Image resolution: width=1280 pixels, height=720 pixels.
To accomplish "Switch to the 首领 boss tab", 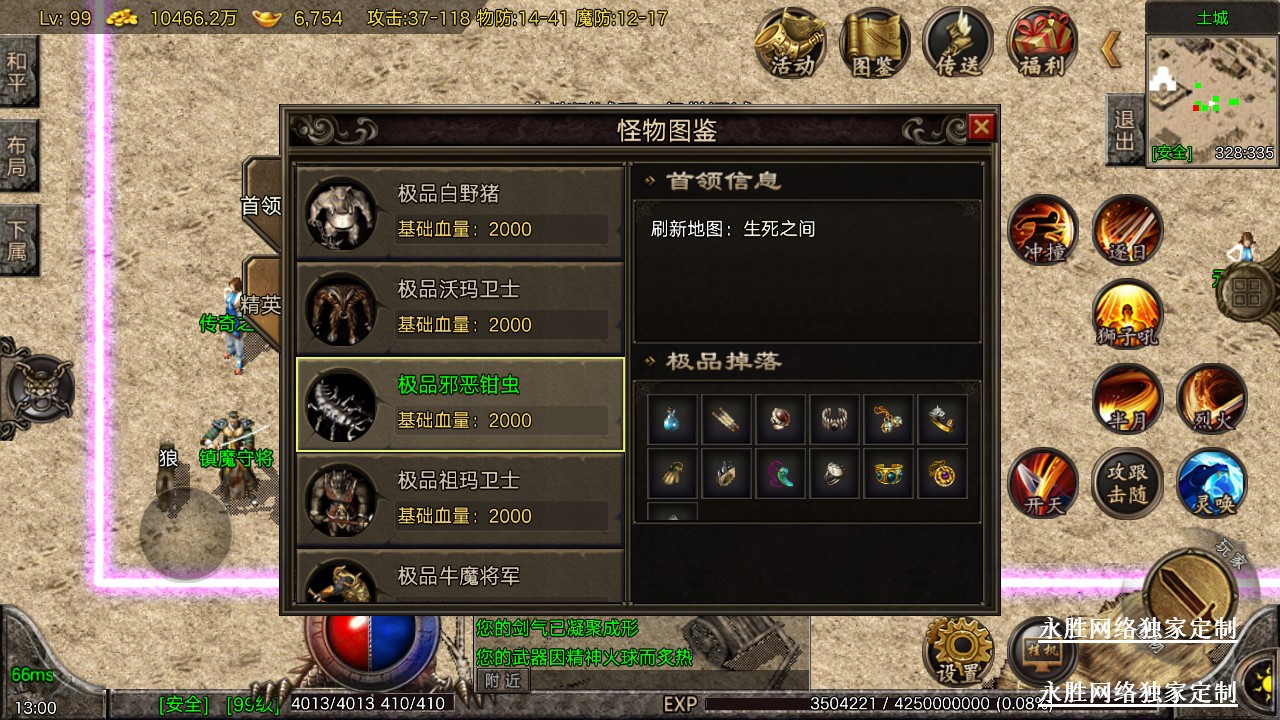I will click(262, 204).
